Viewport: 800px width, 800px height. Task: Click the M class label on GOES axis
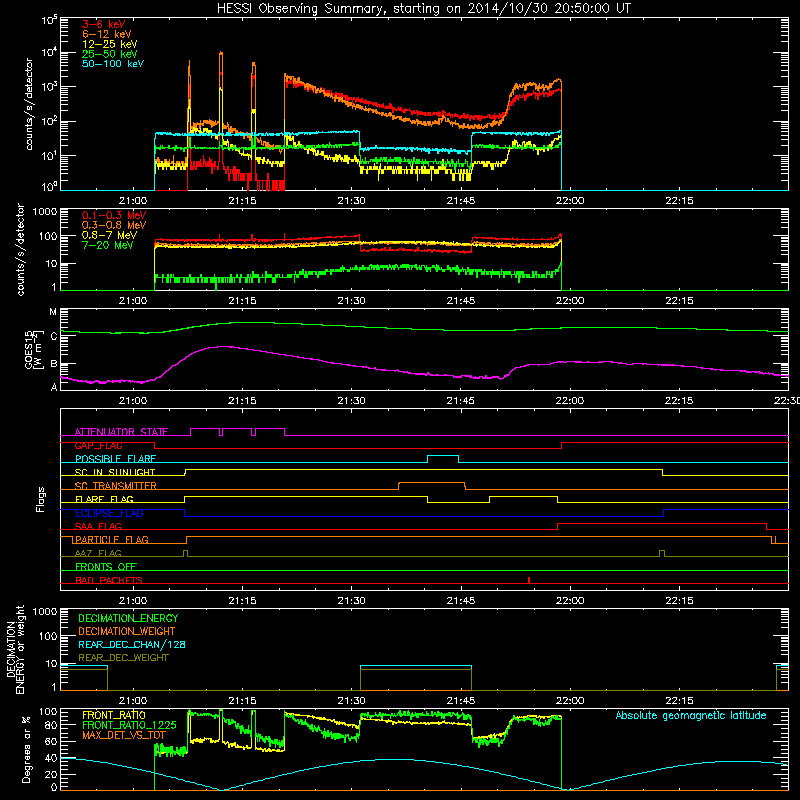click(x=53, y=312)
